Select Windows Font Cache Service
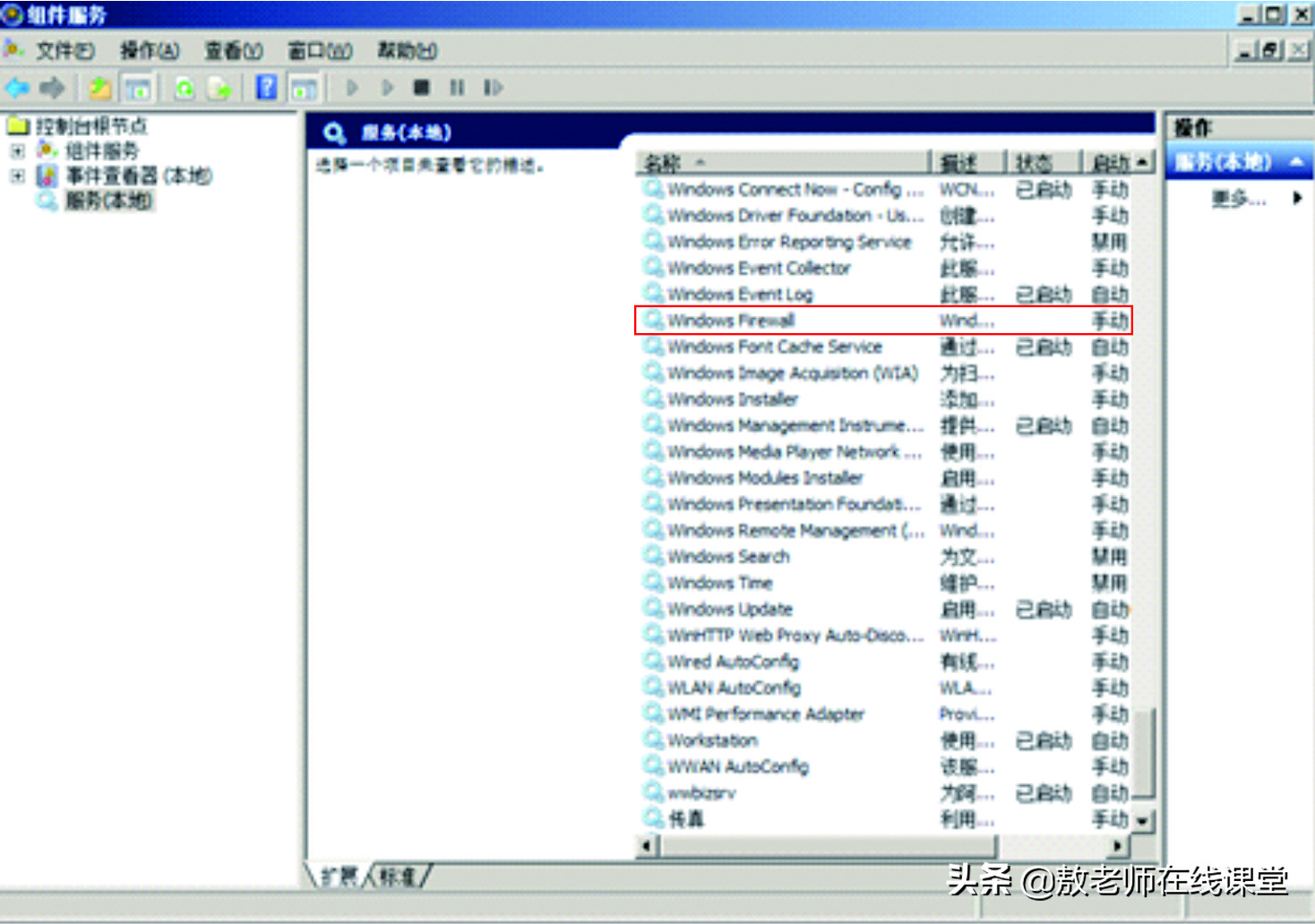Screen dimensions: 1315x924 [x=883, y=346]
